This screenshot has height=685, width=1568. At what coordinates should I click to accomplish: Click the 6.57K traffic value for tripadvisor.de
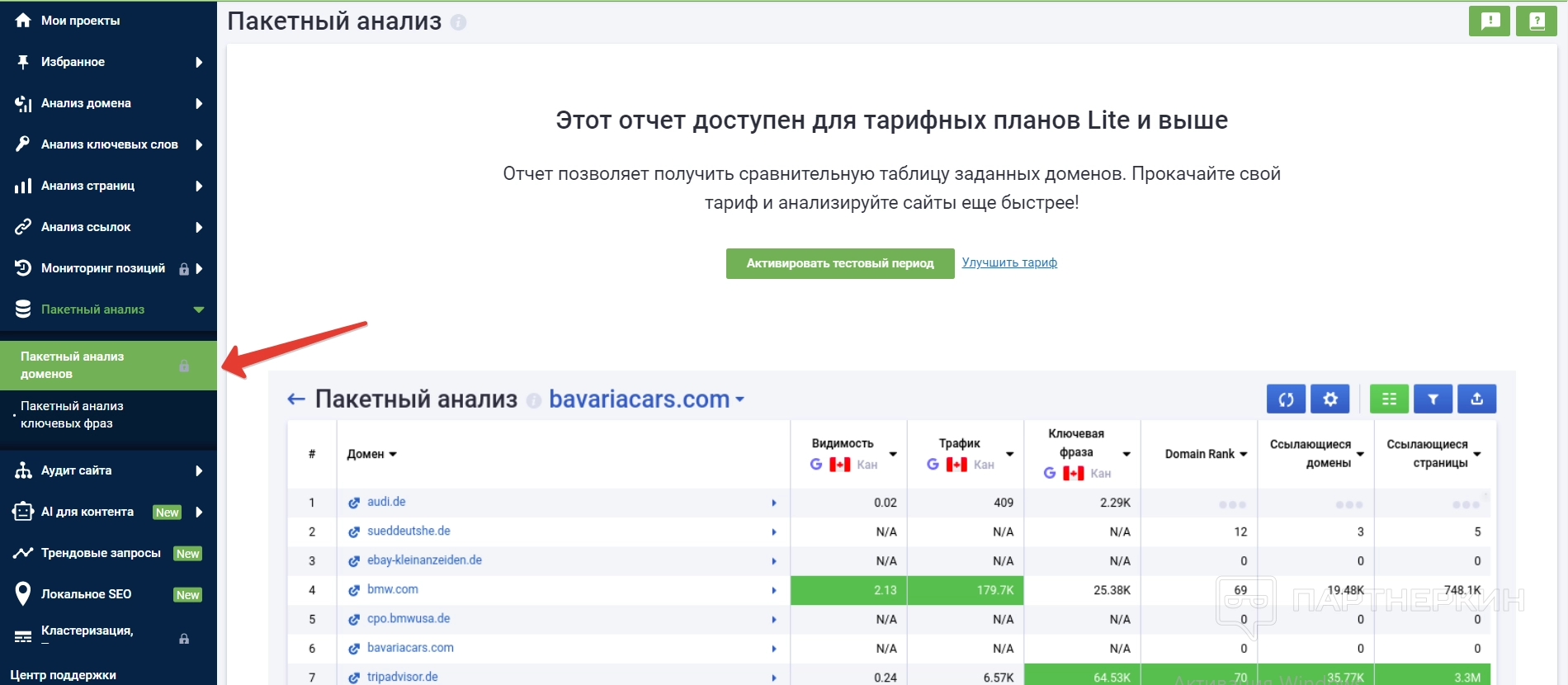999,678
